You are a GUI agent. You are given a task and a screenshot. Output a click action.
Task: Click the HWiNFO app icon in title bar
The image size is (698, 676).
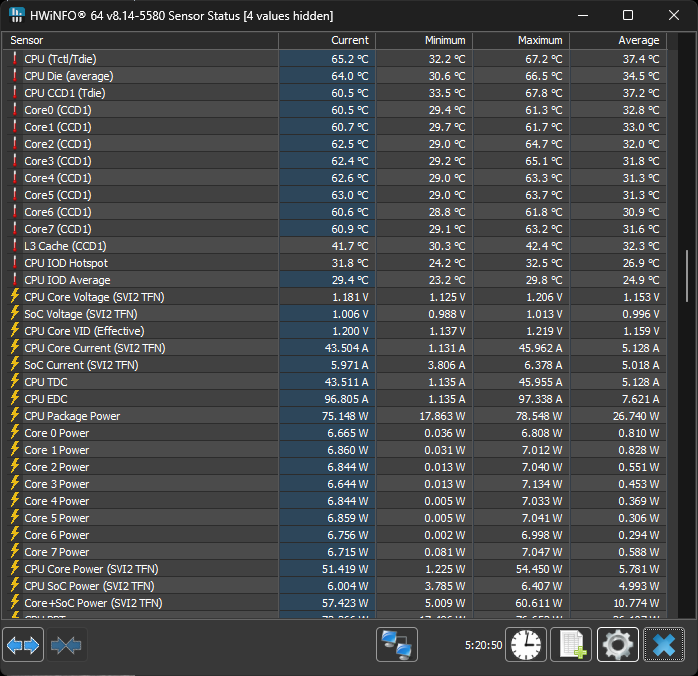tap(16, 15)
